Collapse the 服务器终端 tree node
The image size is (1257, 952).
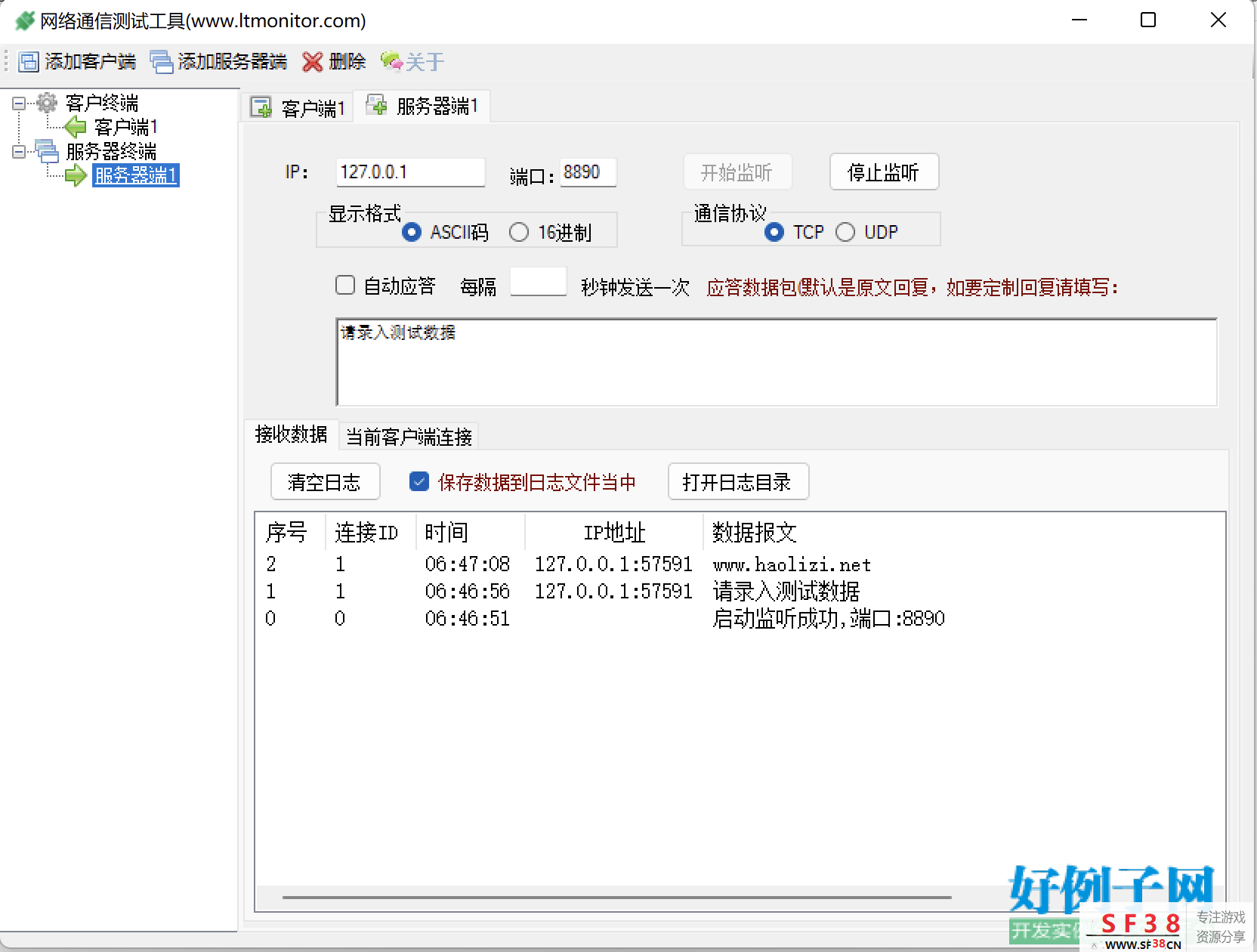19,152
